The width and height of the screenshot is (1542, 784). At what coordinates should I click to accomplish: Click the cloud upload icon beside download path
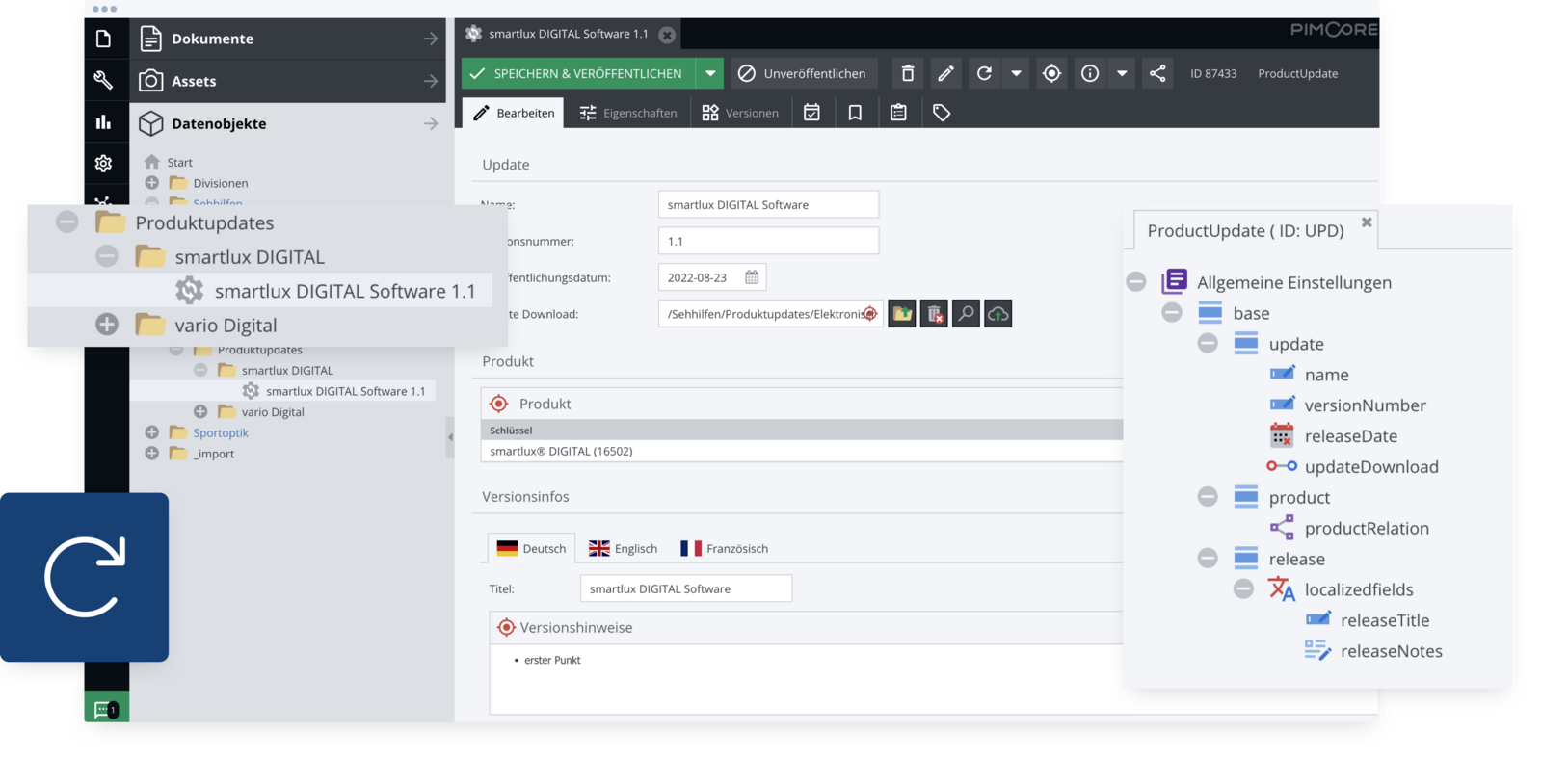[x=997, y=314]
